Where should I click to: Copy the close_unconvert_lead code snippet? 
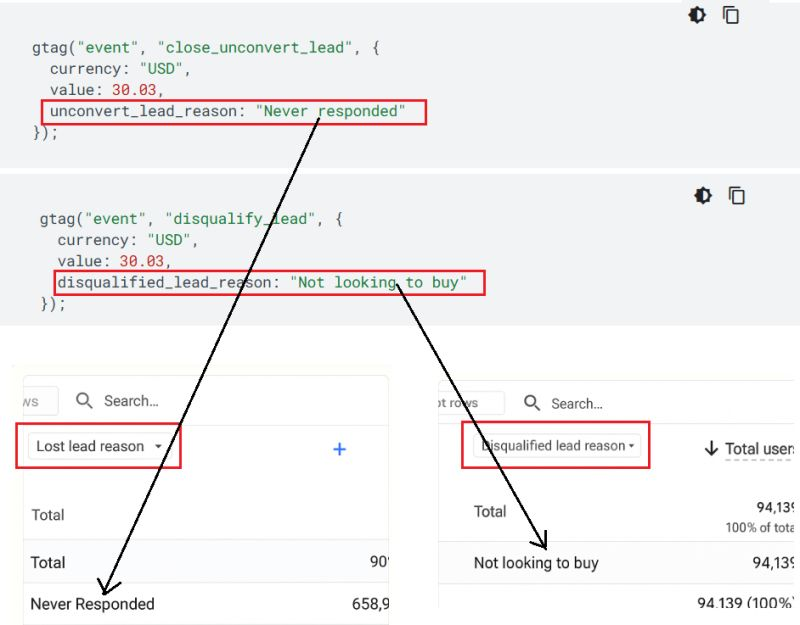point(731,15)
